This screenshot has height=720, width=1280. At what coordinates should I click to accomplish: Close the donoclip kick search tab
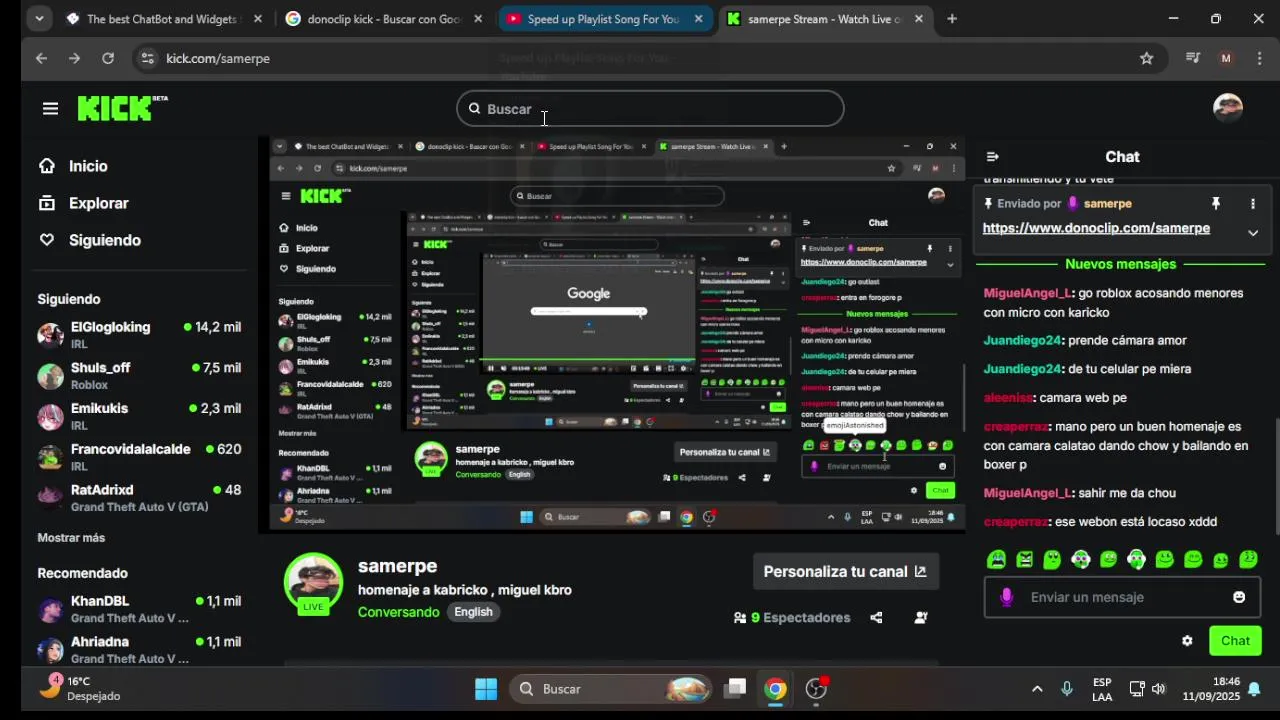[478, 18]
